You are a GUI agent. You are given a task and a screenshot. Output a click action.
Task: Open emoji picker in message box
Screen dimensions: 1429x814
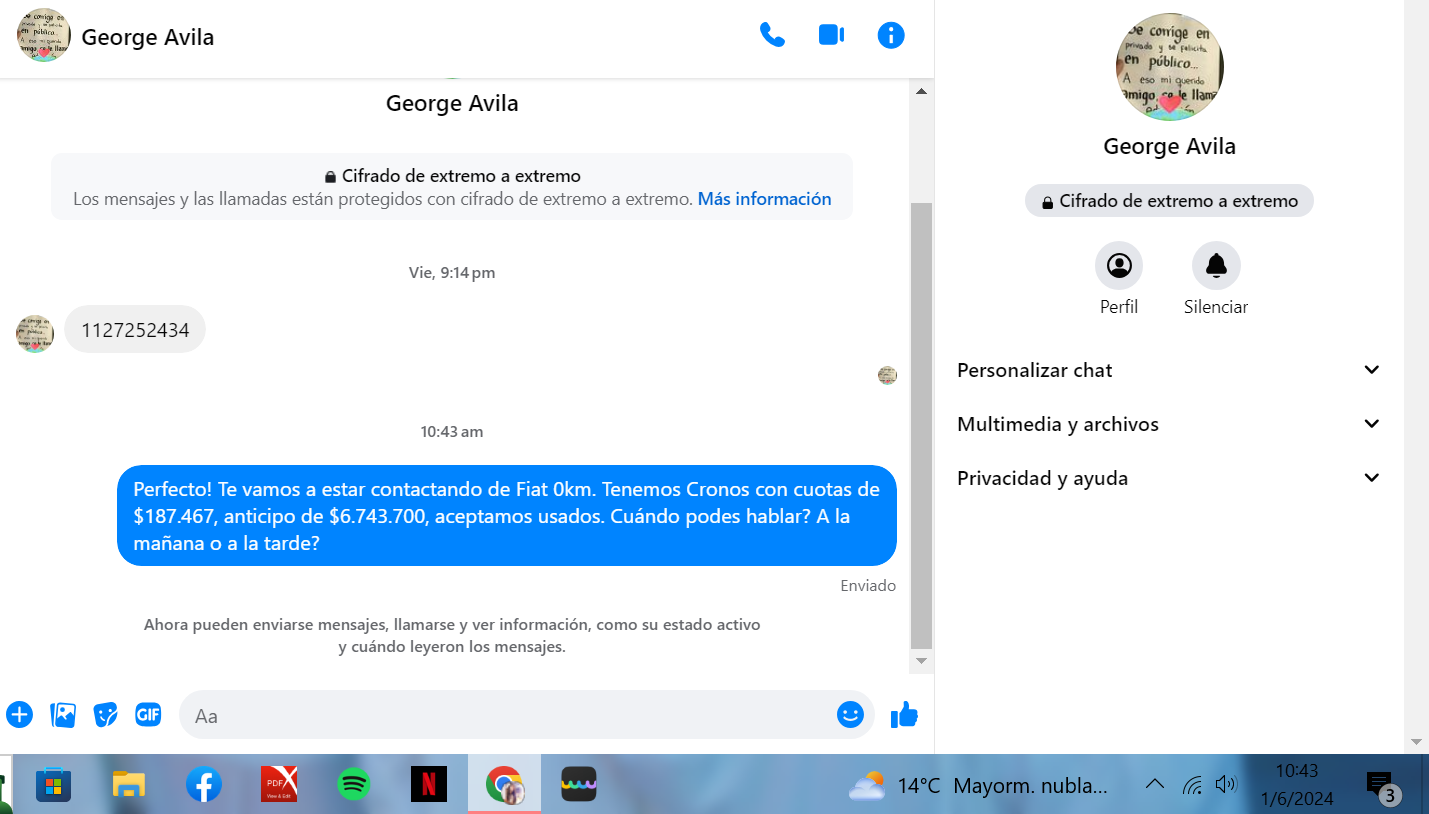click(x=850, y=714)
